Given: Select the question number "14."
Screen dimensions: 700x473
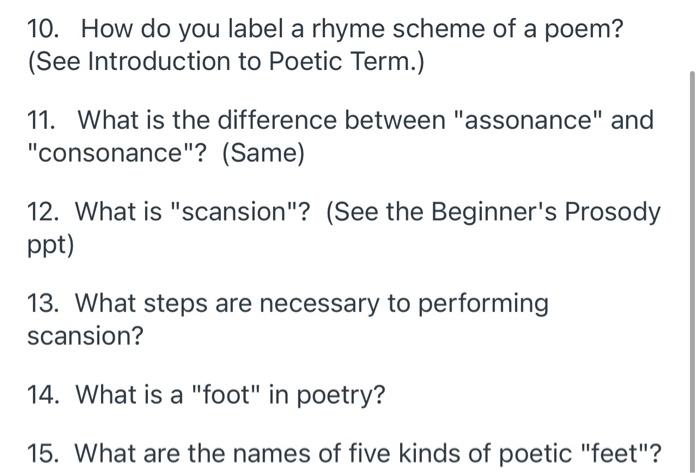Looking at the screenshot, I should pyautogui.click(x=44, y=395).
